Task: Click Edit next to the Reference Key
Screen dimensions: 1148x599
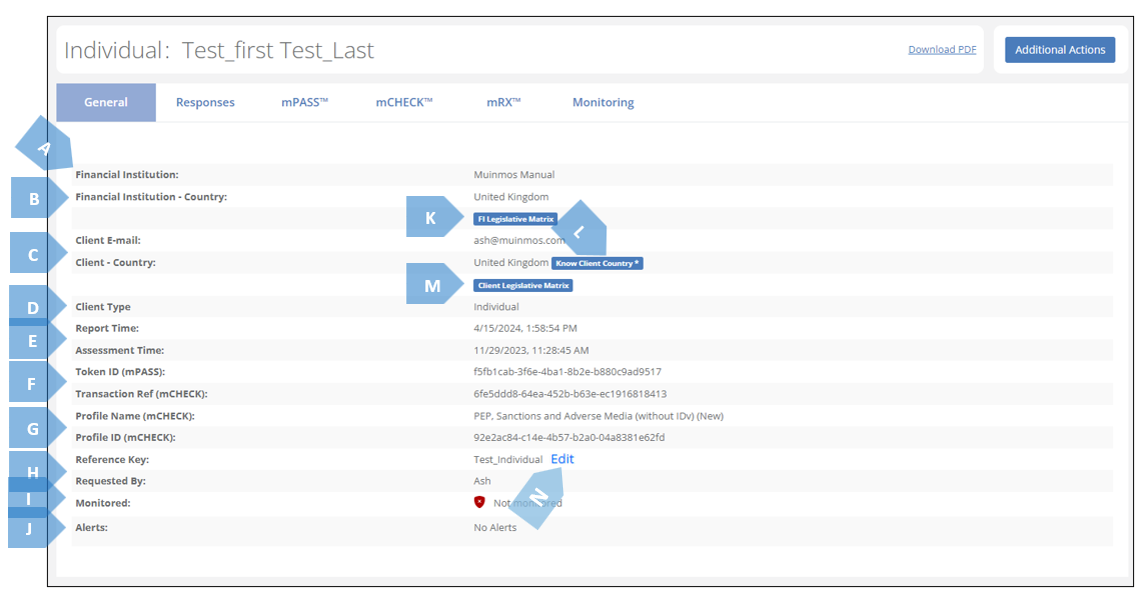Action: tap(562, 459)
